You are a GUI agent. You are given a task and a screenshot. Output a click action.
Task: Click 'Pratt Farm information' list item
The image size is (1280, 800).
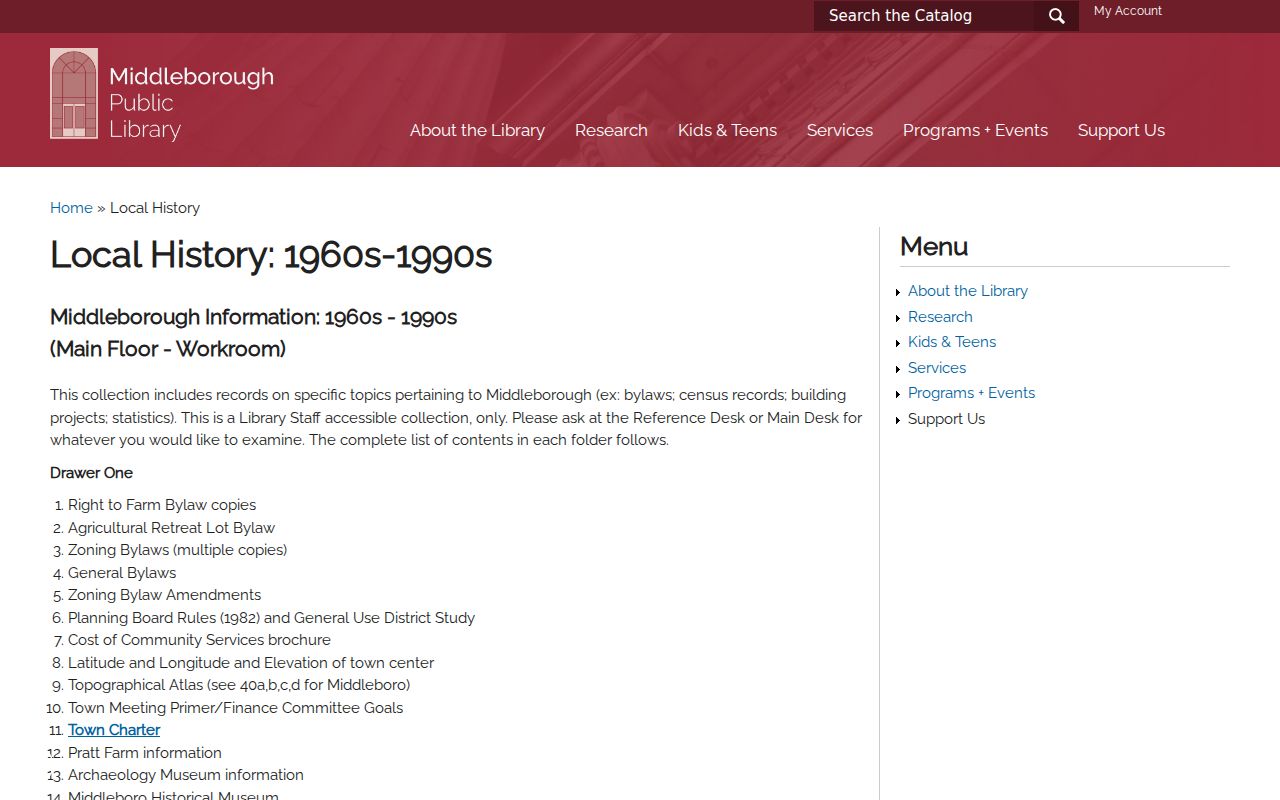pyautogui.click(x=145, y=753)
